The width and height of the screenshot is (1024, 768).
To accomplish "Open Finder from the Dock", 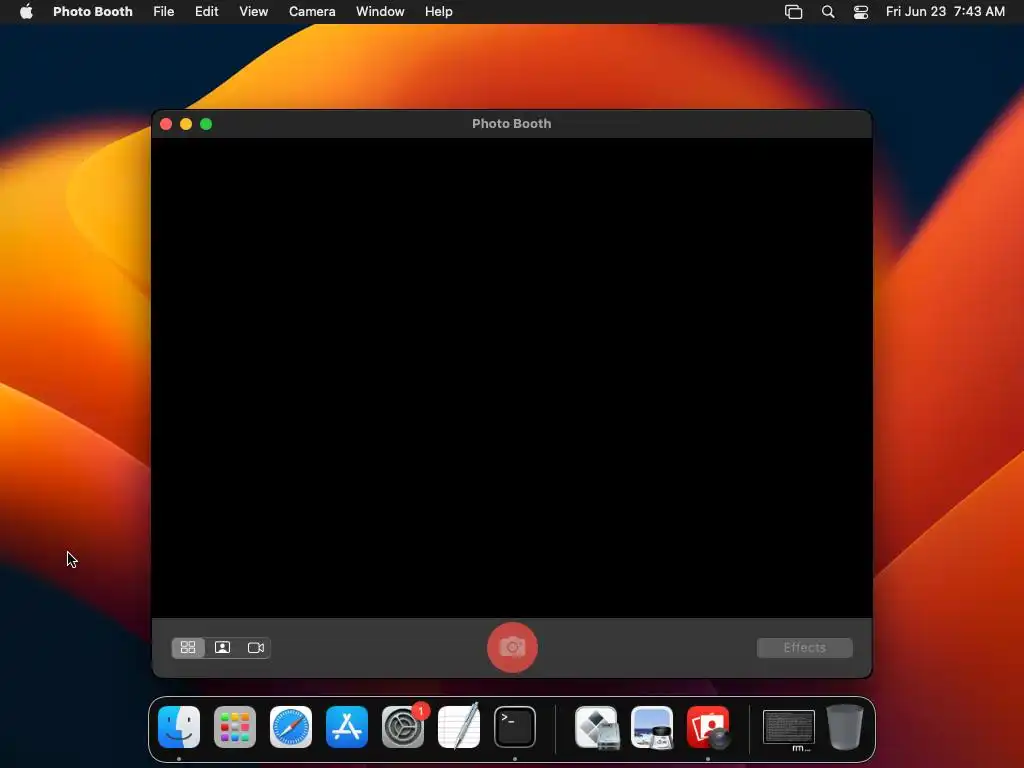I will [179, 727].
